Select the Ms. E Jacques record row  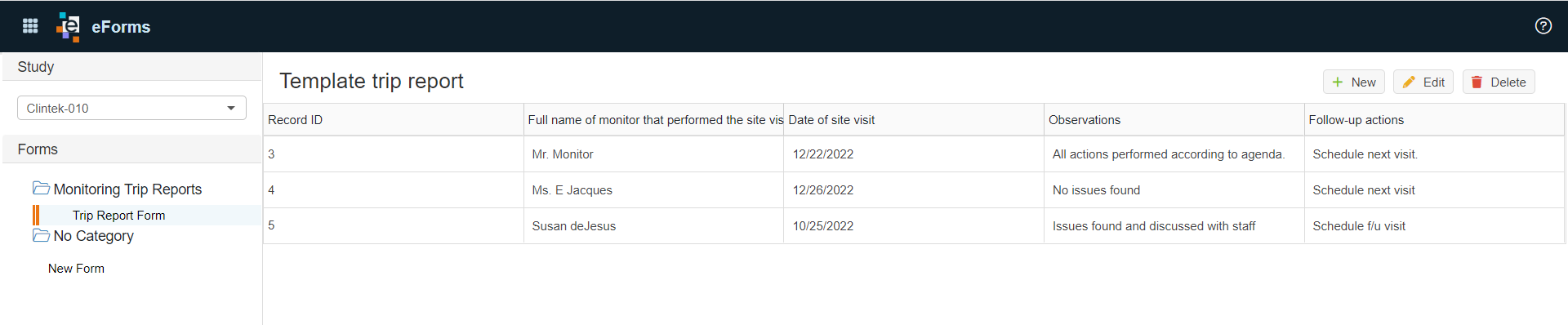pyautogui.click(x=914, y=190)
